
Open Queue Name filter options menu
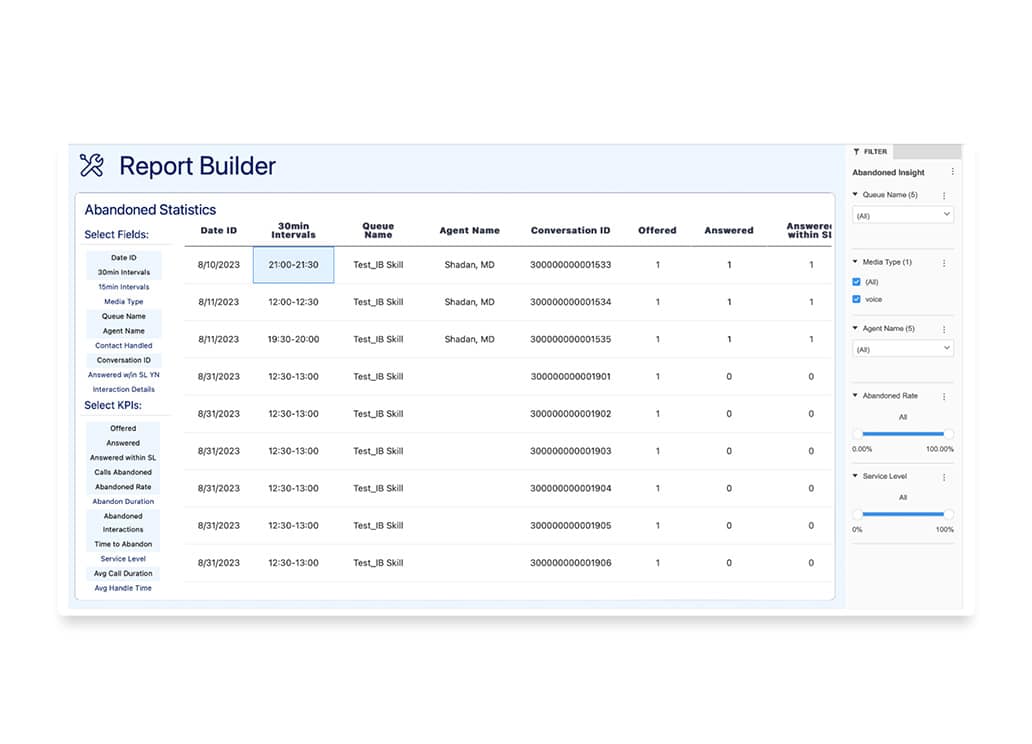point(944,196)
